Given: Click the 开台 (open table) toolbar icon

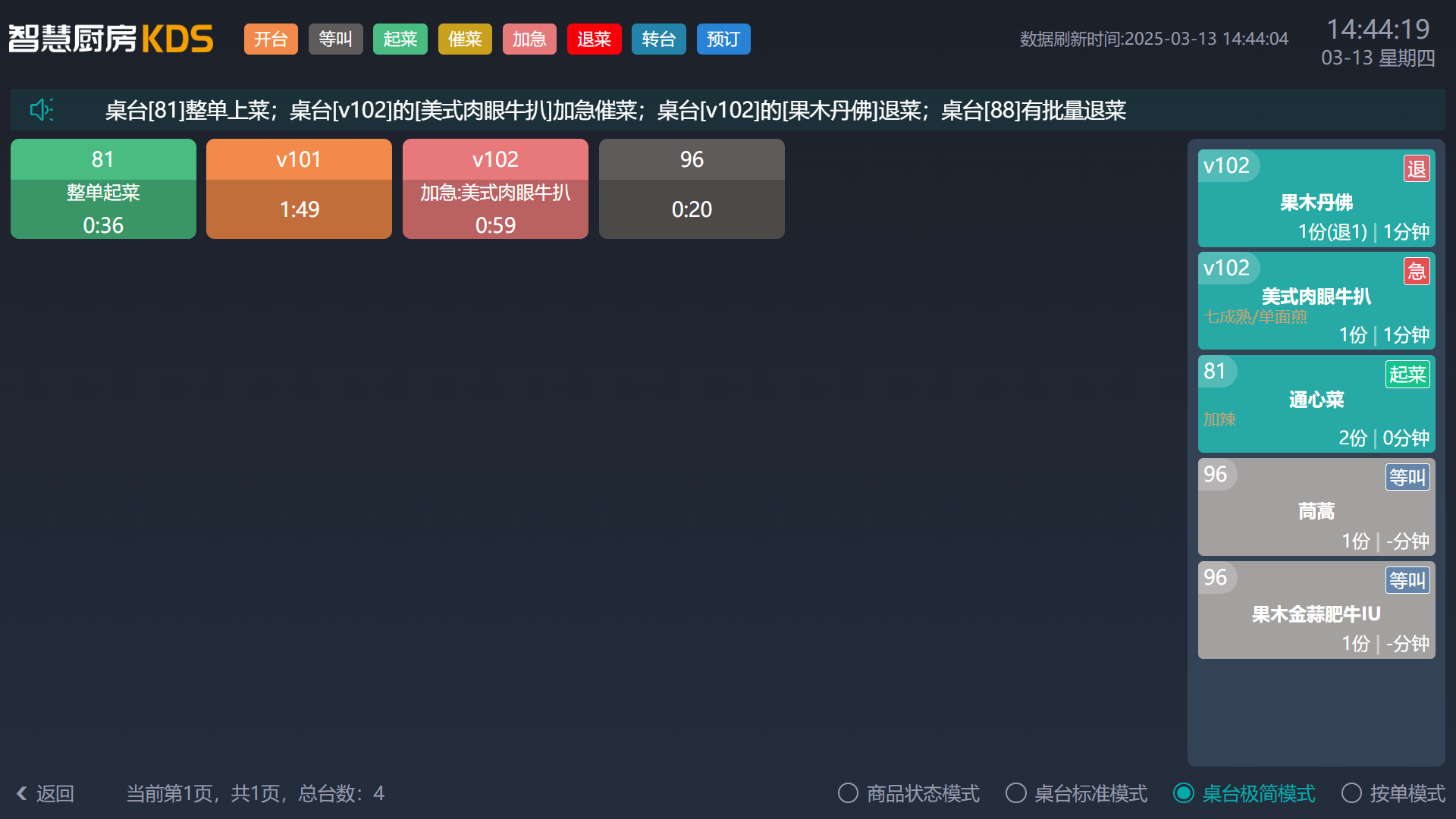Looking at the screenshot, I should [x=271, y=39].
